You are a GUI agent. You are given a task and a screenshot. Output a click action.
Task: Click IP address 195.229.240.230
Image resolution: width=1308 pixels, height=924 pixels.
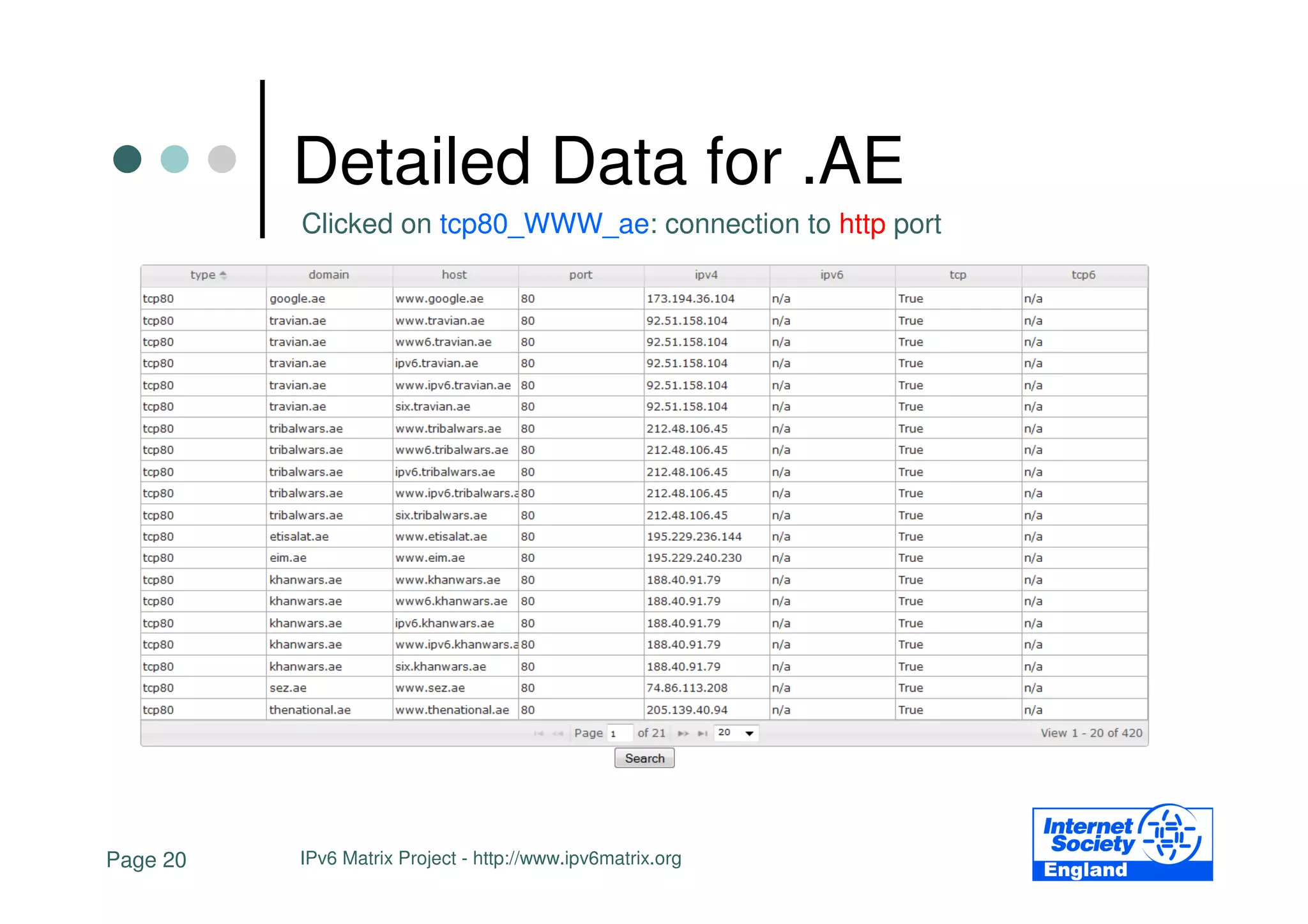694,558
